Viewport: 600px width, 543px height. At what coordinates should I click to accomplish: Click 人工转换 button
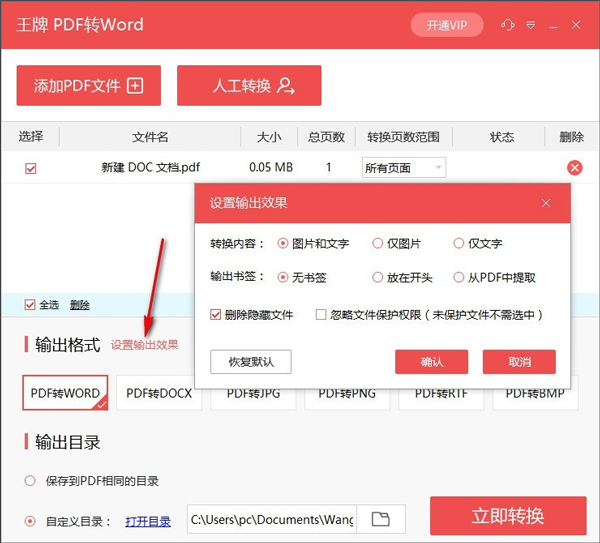tap(249, 85)
